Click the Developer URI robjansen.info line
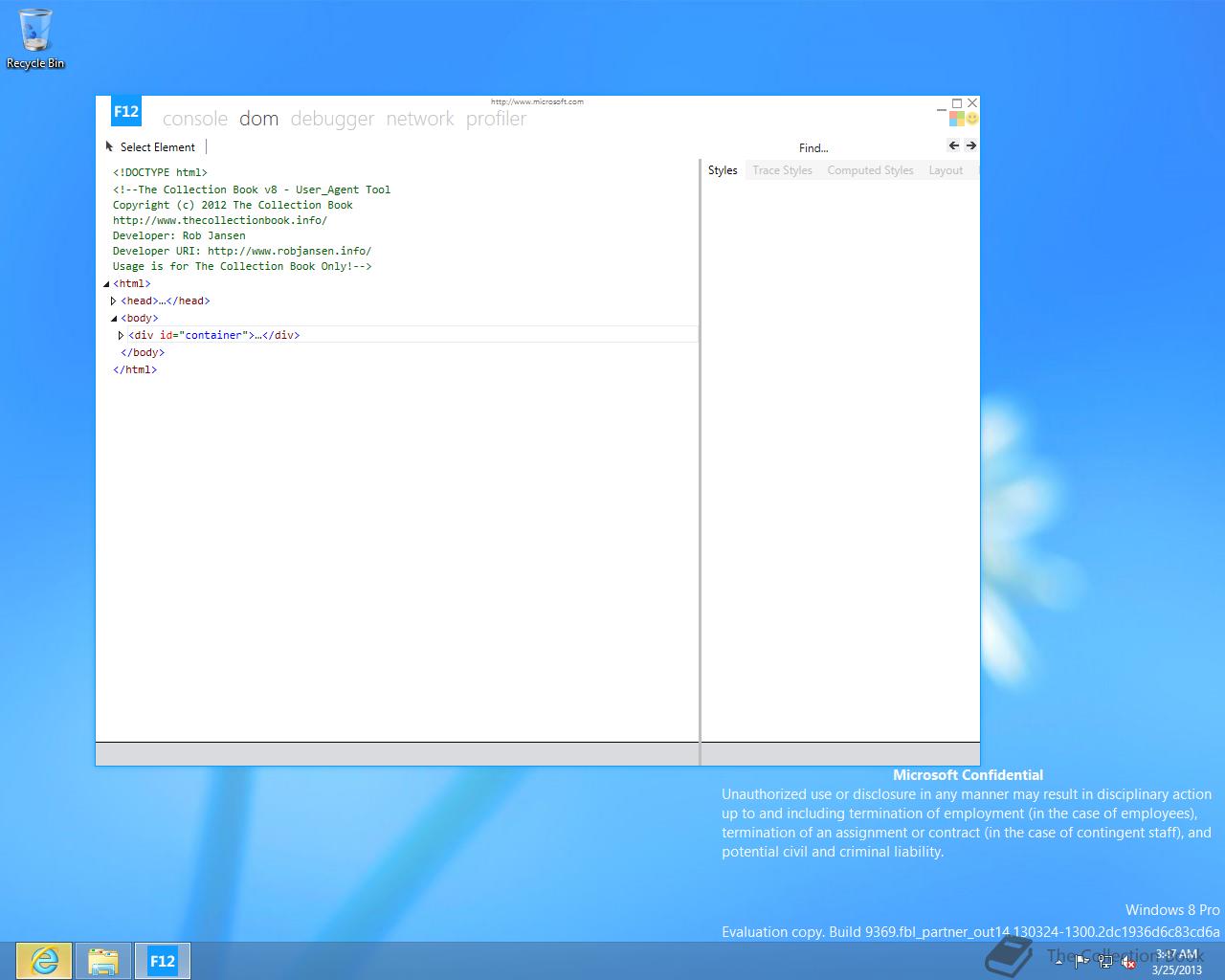This screenshot has width=1225, height=980. pyautogui.click(x=242, y=251)
